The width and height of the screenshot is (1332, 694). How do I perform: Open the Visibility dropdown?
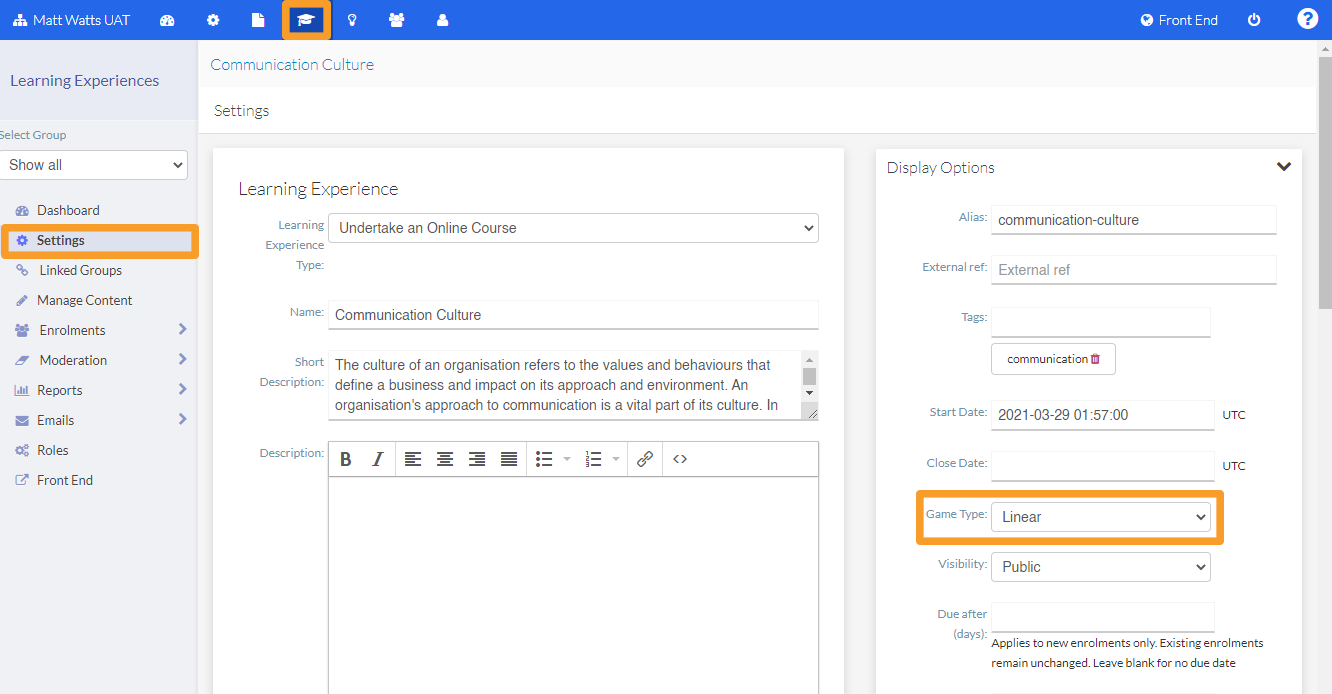1100,567
